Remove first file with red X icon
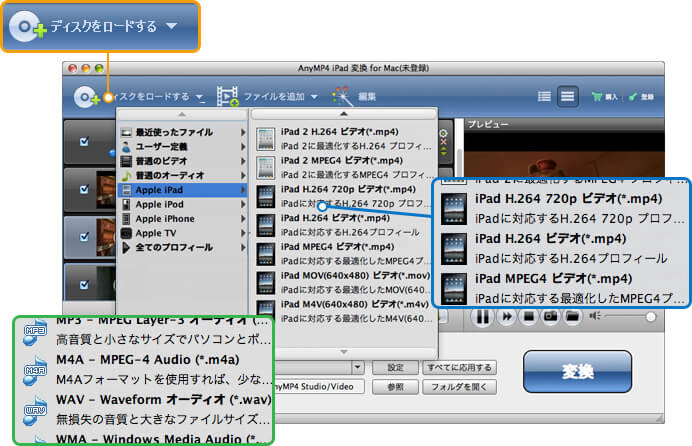The width and height of the screenshot is (692, 446). 444,142
